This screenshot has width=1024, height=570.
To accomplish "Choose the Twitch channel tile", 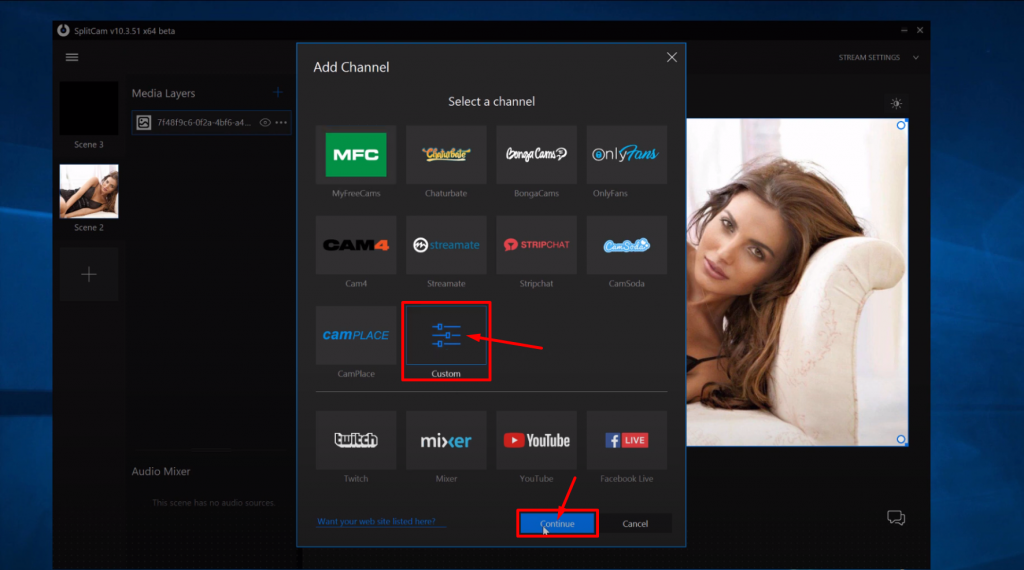I will (x=356, y=440).
